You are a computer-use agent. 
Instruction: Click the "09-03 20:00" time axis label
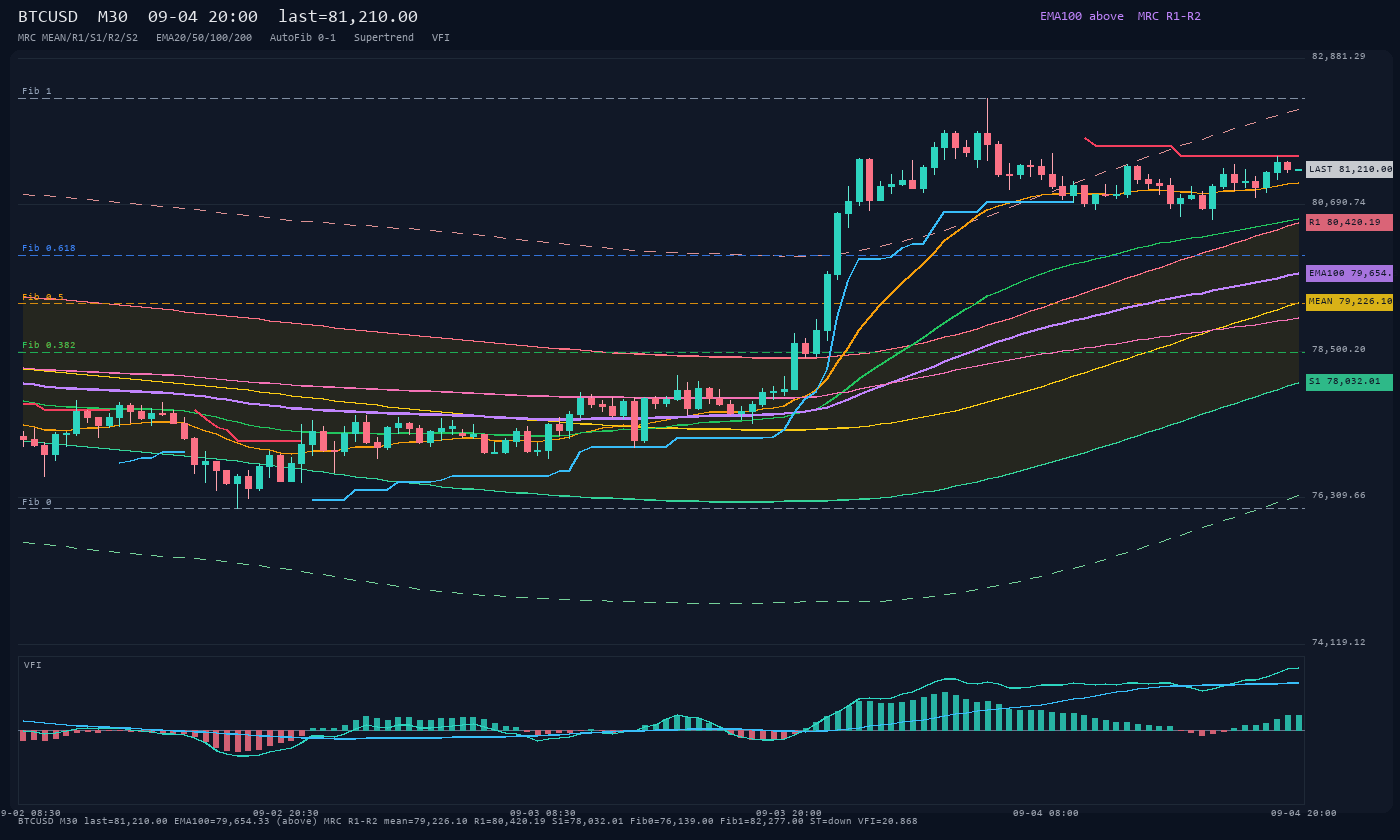click(789, 813)
